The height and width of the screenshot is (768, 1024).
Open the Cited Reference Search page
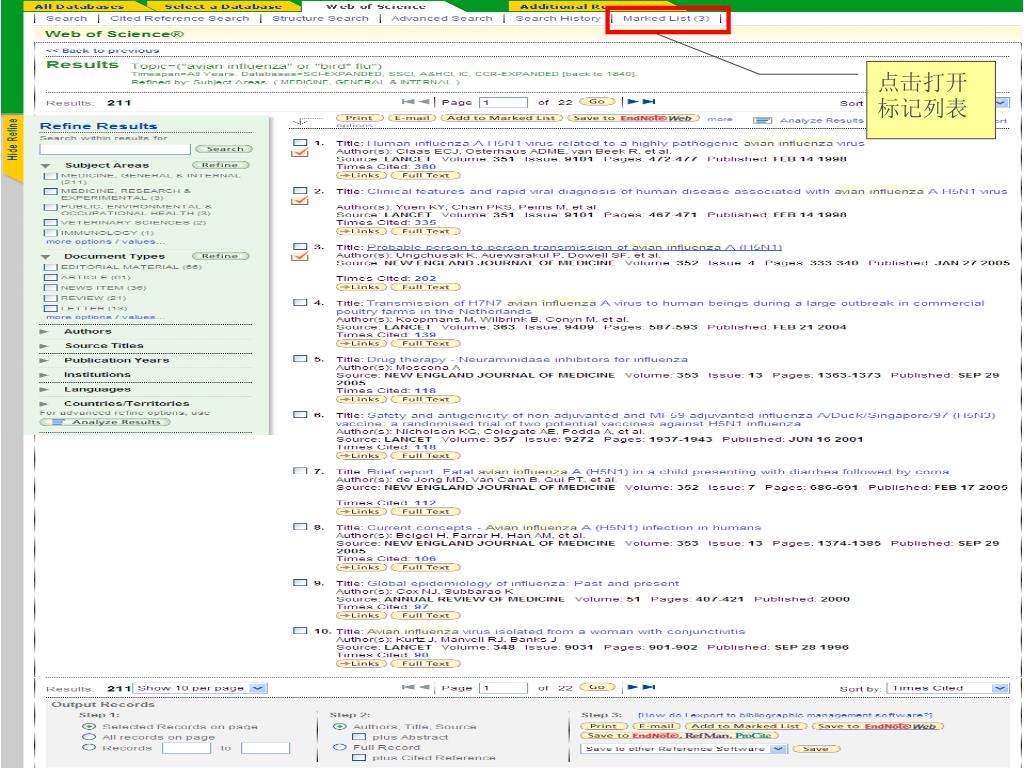click(x=180, y=18)
